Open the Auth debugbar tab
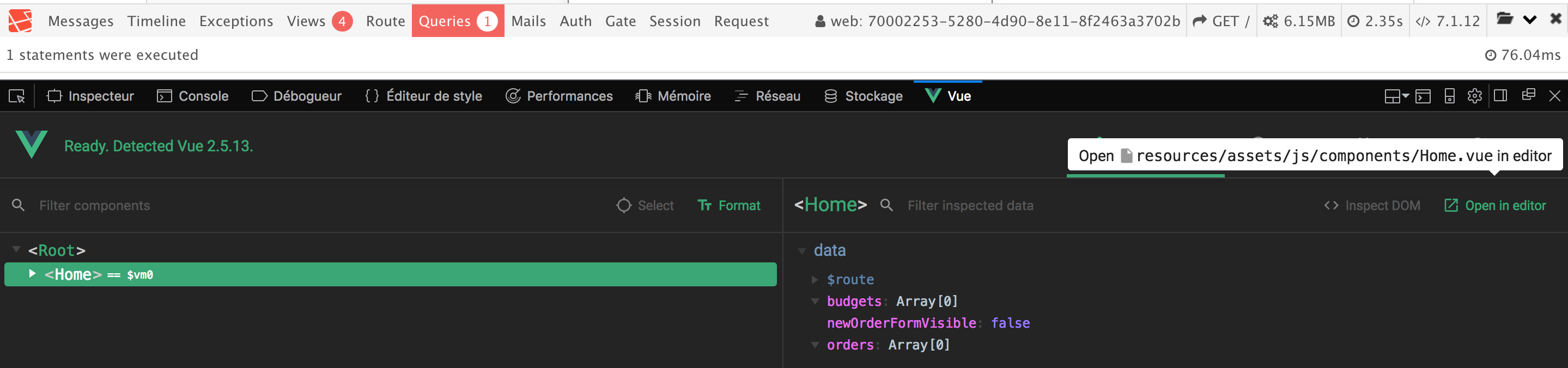The width and height of the screenshot is (1568, 368). coord(575,21)
